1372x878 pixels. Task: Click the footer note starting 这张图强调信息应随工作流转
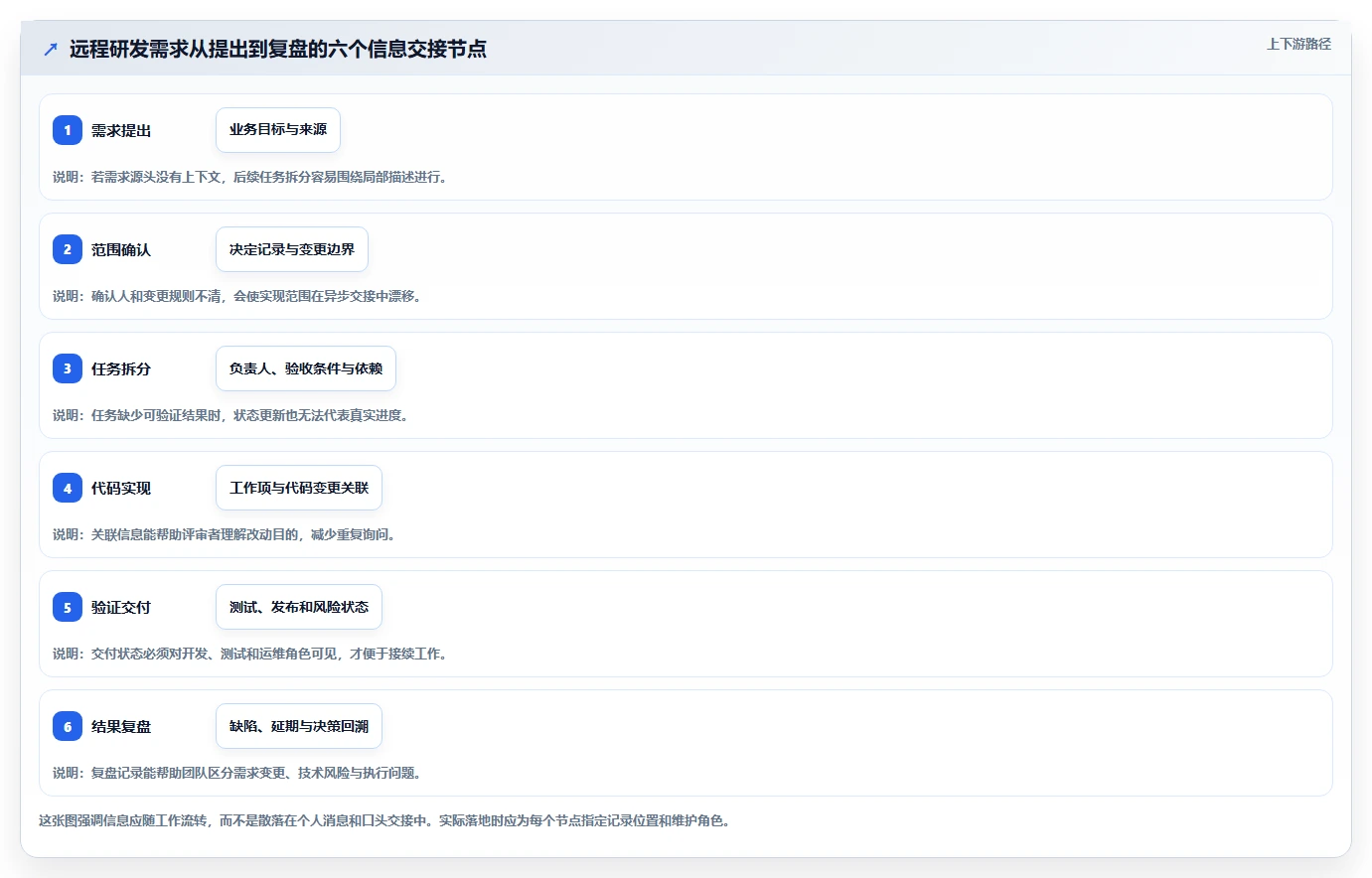[x=387, y=820]
